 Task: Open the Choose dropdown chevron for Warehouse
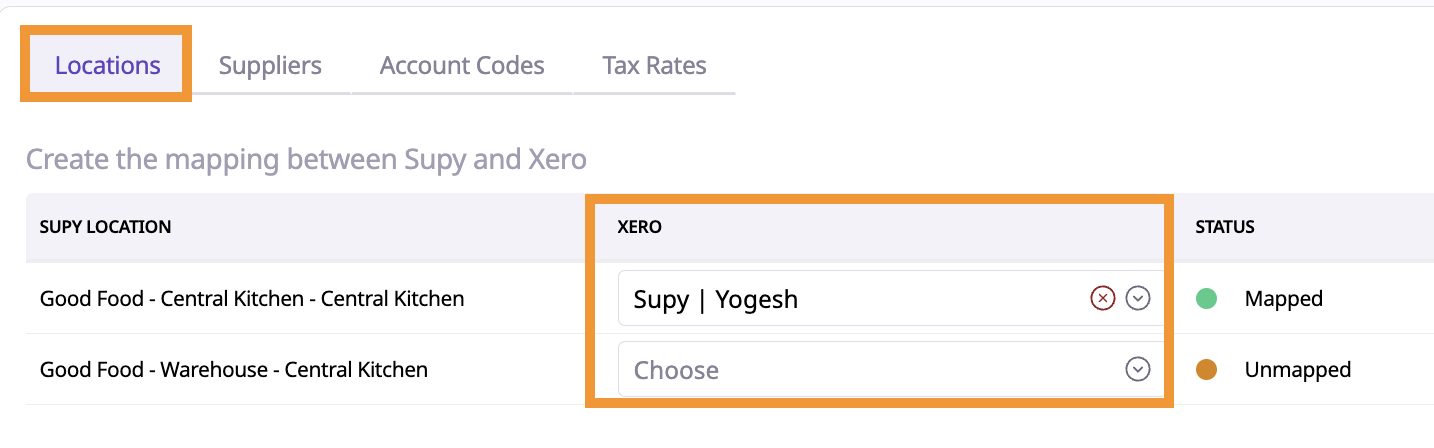coord(1137,370)
